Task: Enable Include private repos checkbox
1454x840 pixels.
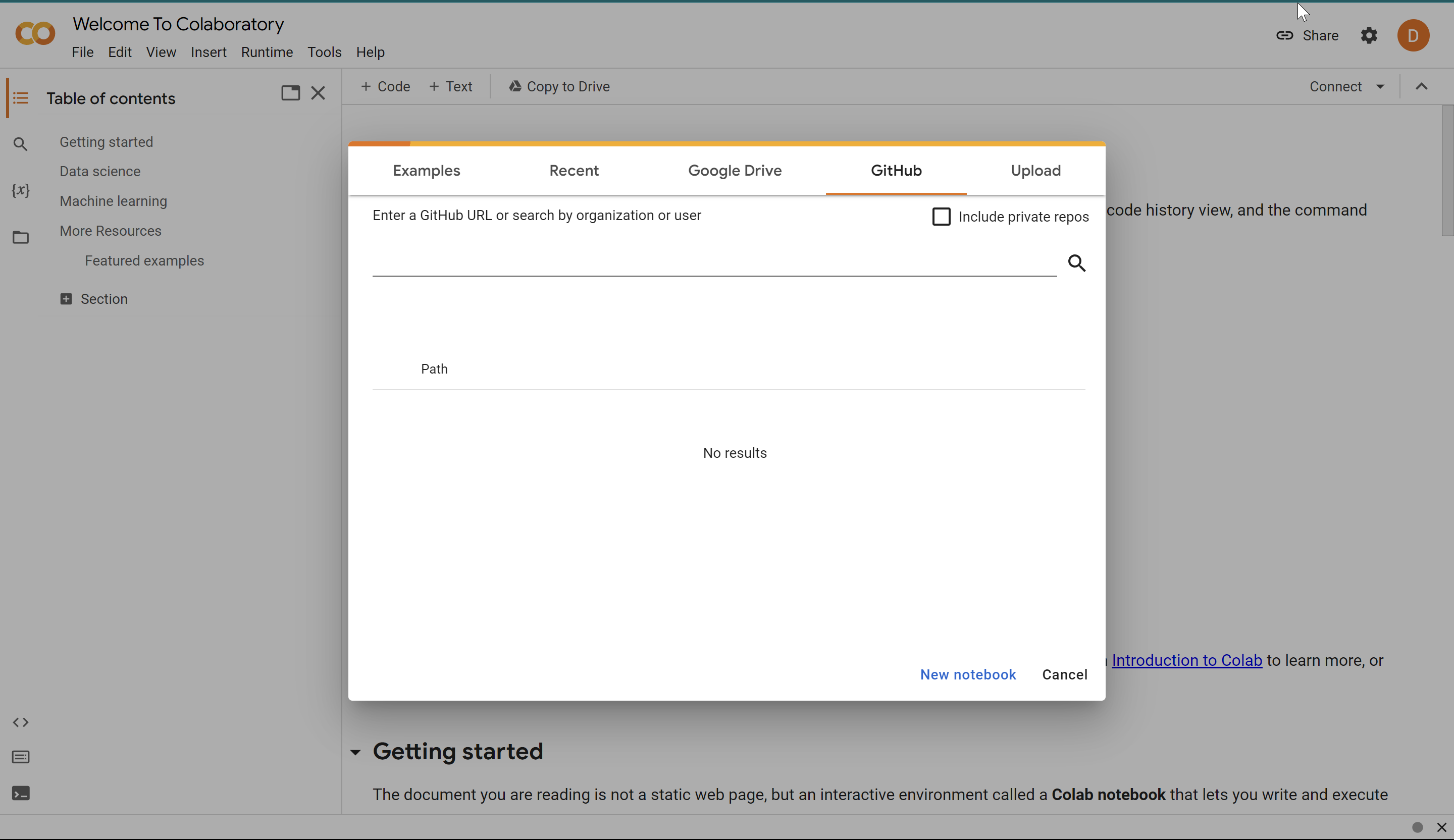Action: 941,217
